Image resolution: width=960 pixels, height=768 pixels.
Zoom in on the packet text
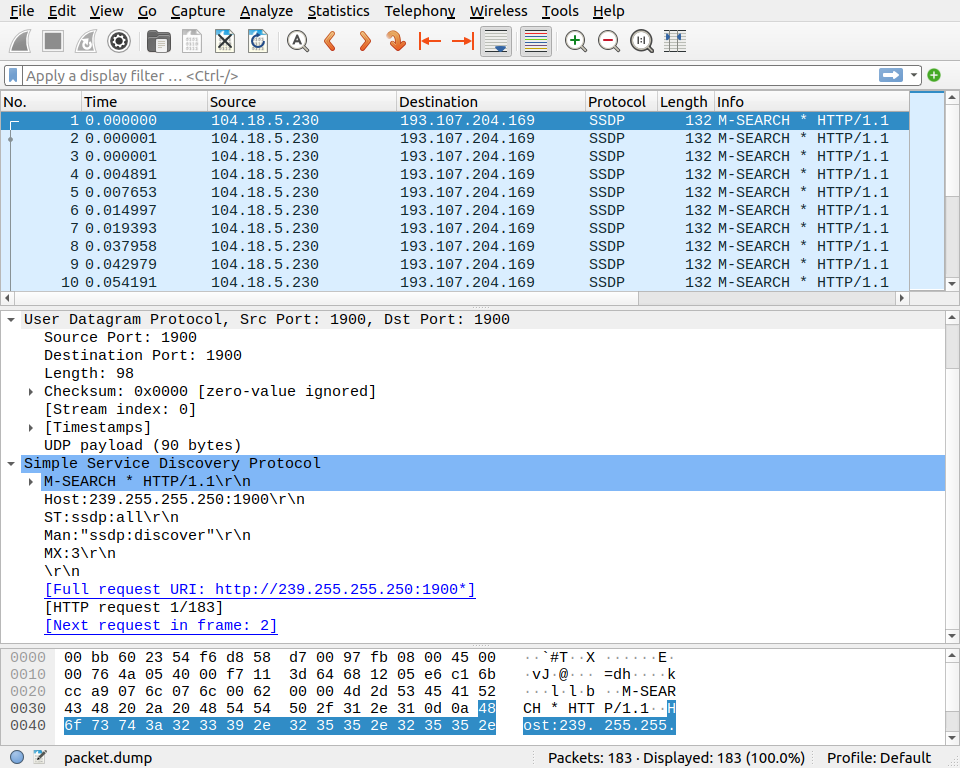click(575, 41)
